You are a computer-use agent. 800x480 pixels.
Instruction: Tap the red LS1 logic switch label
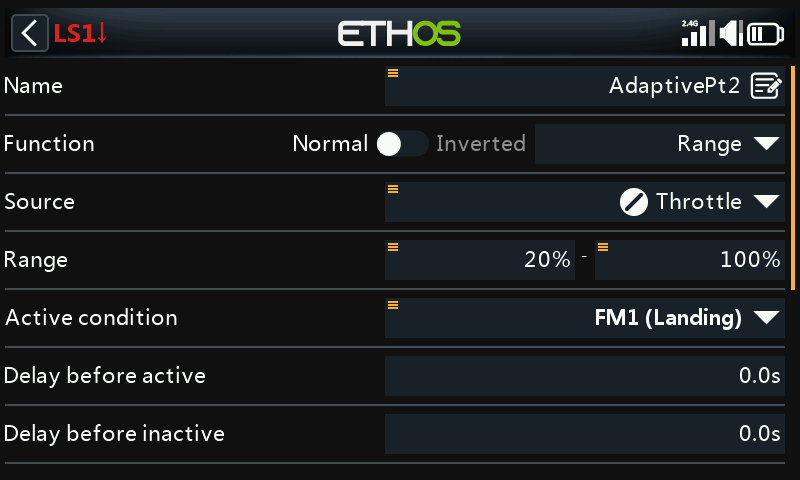80,34
